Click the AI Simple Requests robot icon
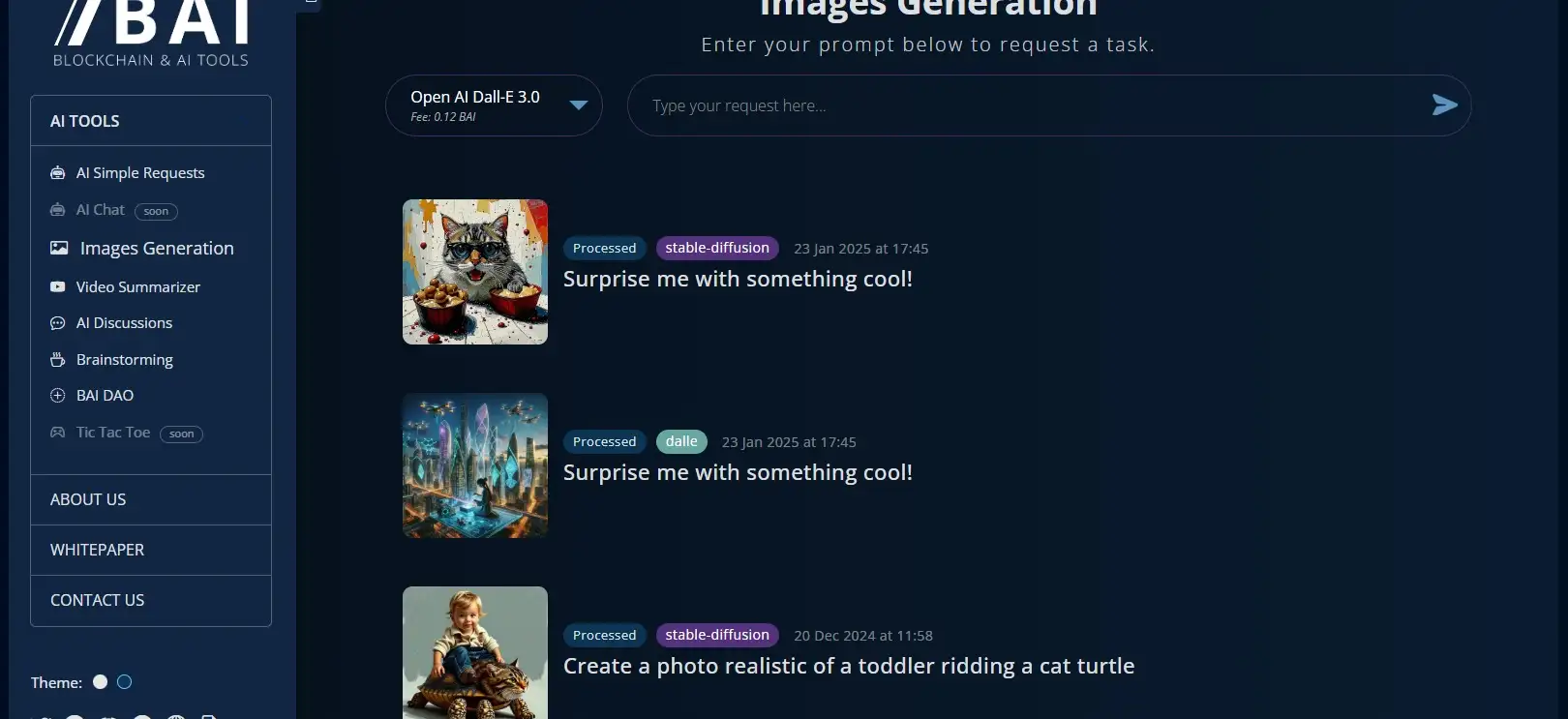Screen dimensions: 1568x719 (x=58, y=173)
